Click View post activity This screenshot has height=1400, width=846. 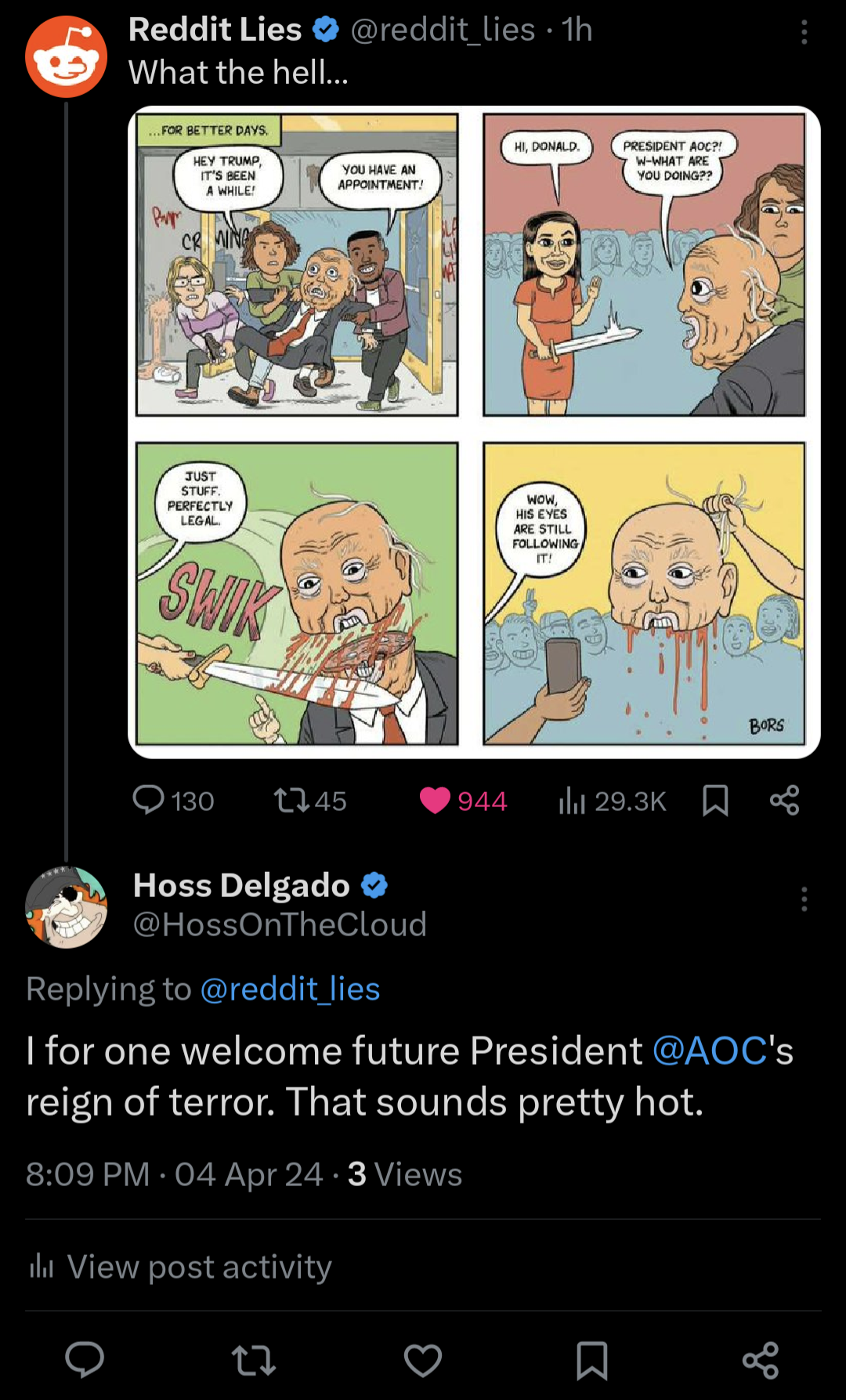180,1266
